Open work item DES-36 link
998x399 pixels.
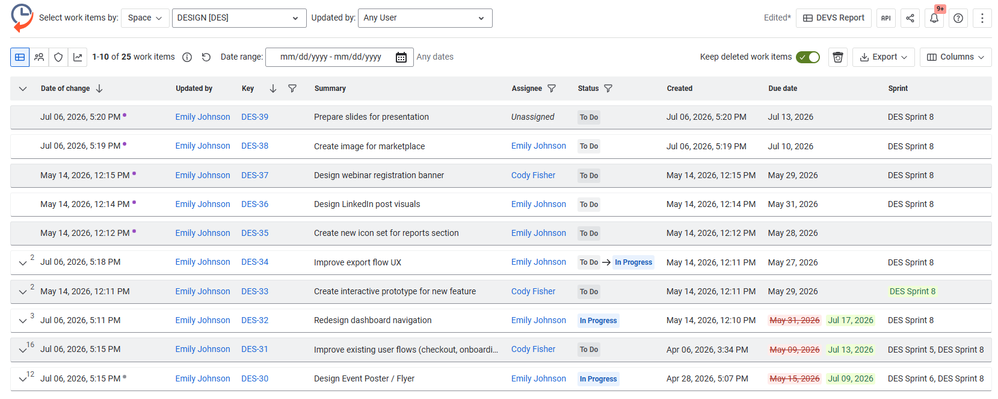pos(255,204)
